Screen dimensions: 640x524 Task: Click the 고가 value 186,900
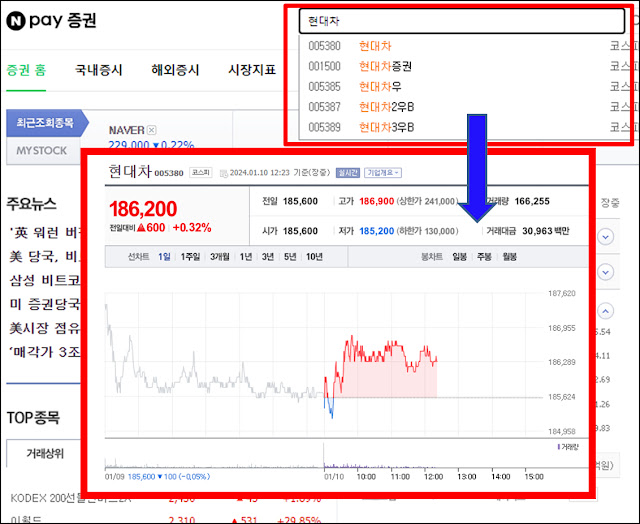click(x=376, y=201)
